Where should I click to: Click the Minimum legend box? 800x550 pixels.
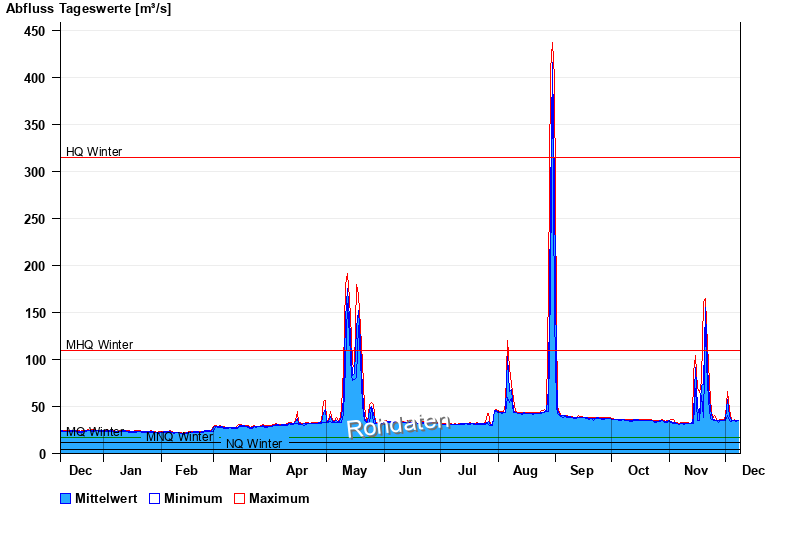pyautogui.click(x=154, y=499)
